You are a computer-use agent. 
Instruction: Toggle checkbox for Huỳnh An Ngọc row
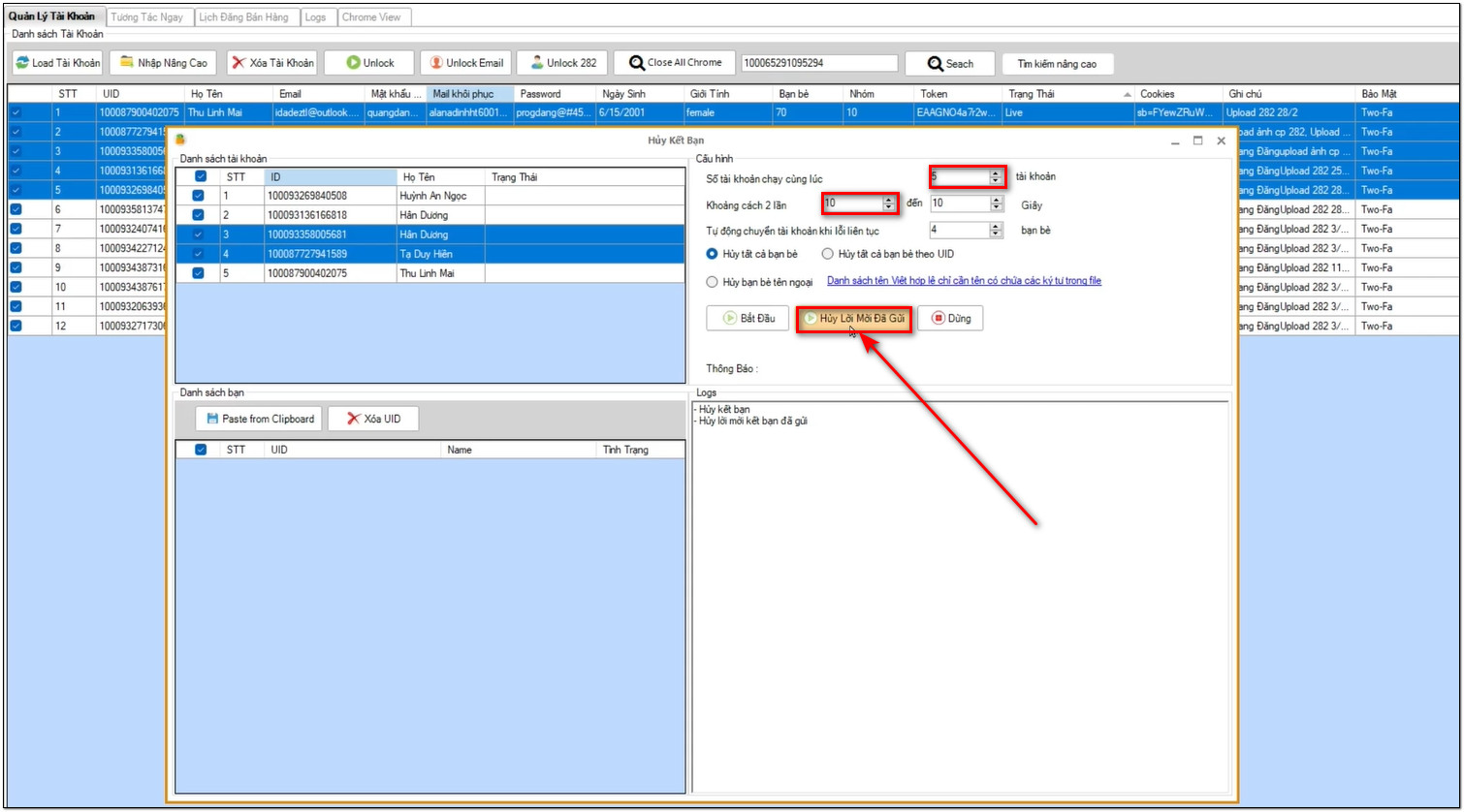(x=199, y=196)
